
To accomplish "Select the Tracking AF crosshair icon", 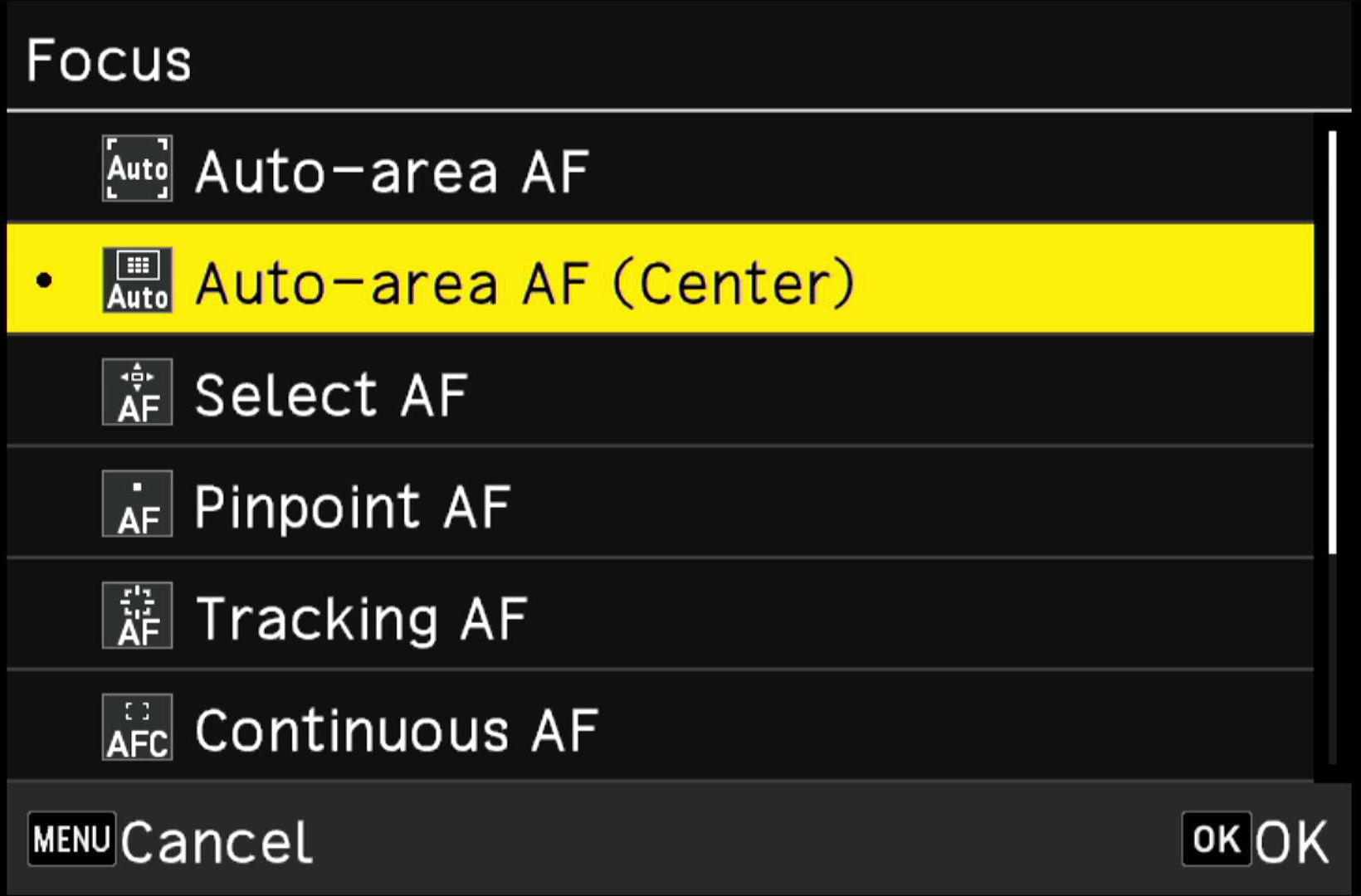I will click(137, 616).
